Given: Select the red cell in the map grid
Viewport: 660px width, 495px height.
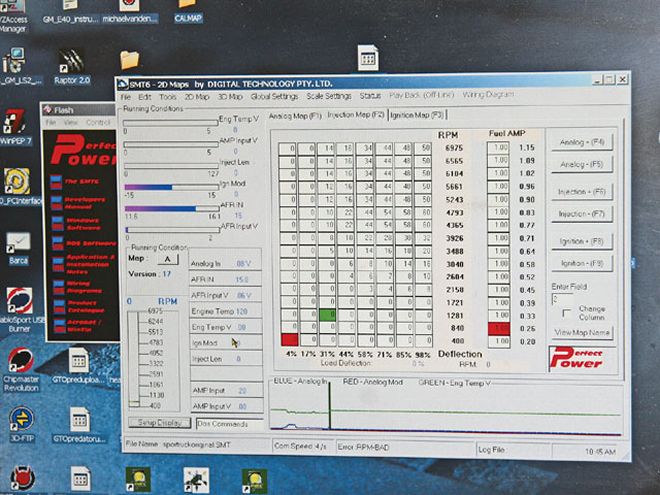Looking at the screenshot, I should tap(290, 339).
